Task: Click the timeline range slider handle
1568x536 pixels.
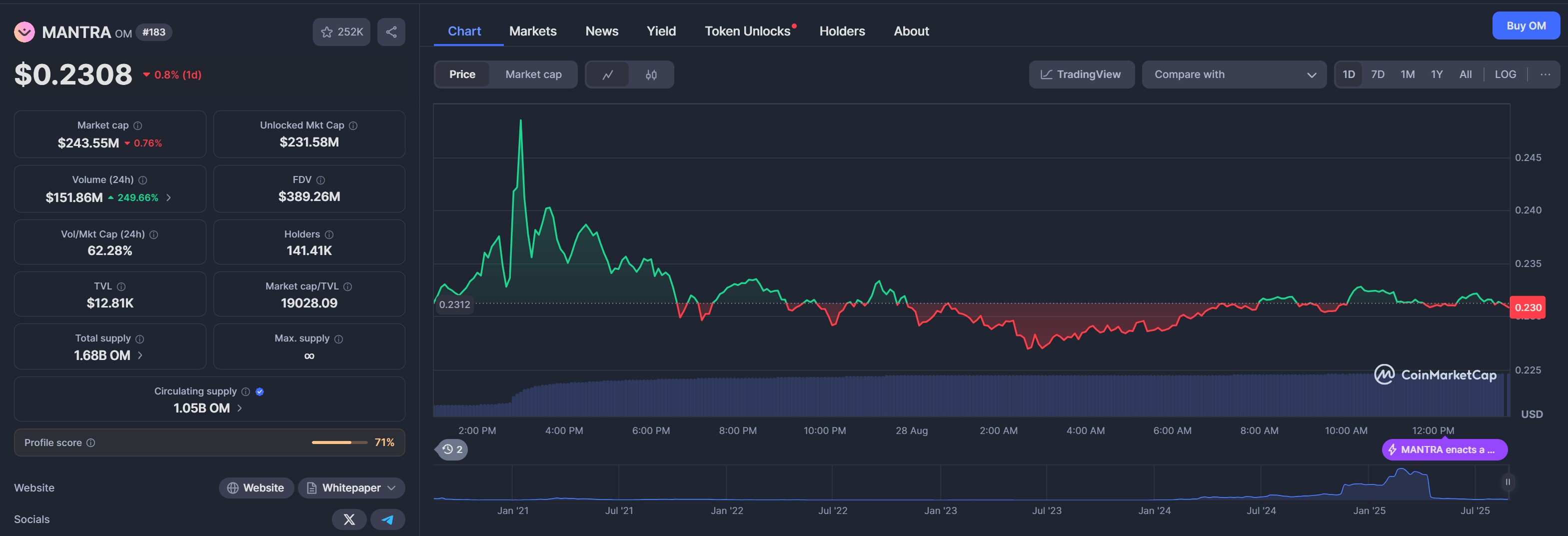Action: (x=1507, y=482)
